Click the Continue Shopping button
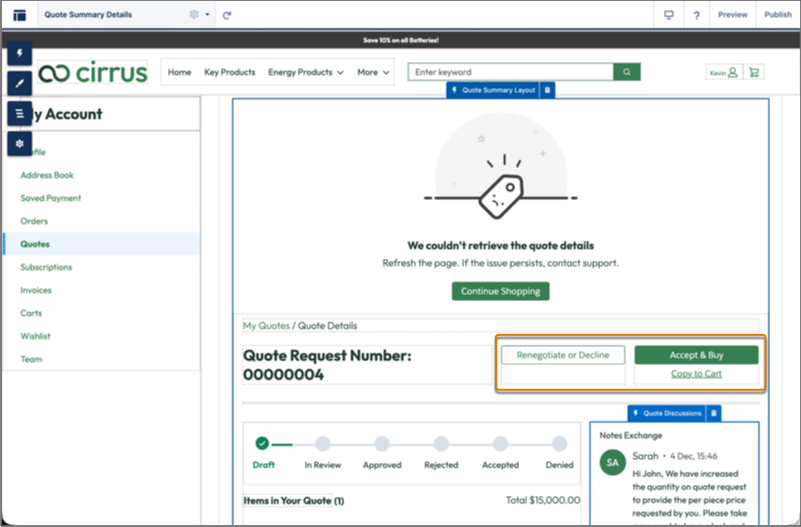The height and width of the screenshot is (527, 801). (501, 291)
